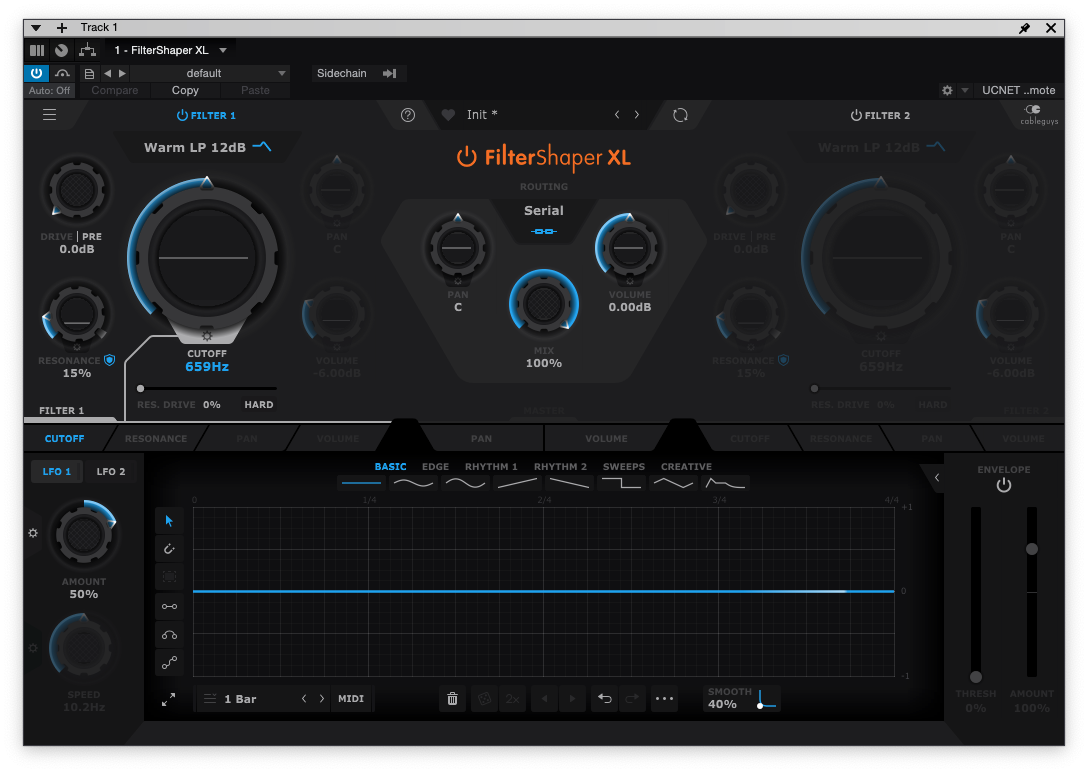The width and height of the screenshot is (1088, 773).
Task: Toggle Filter 1 power on or off
Action: tap(182, 115)
